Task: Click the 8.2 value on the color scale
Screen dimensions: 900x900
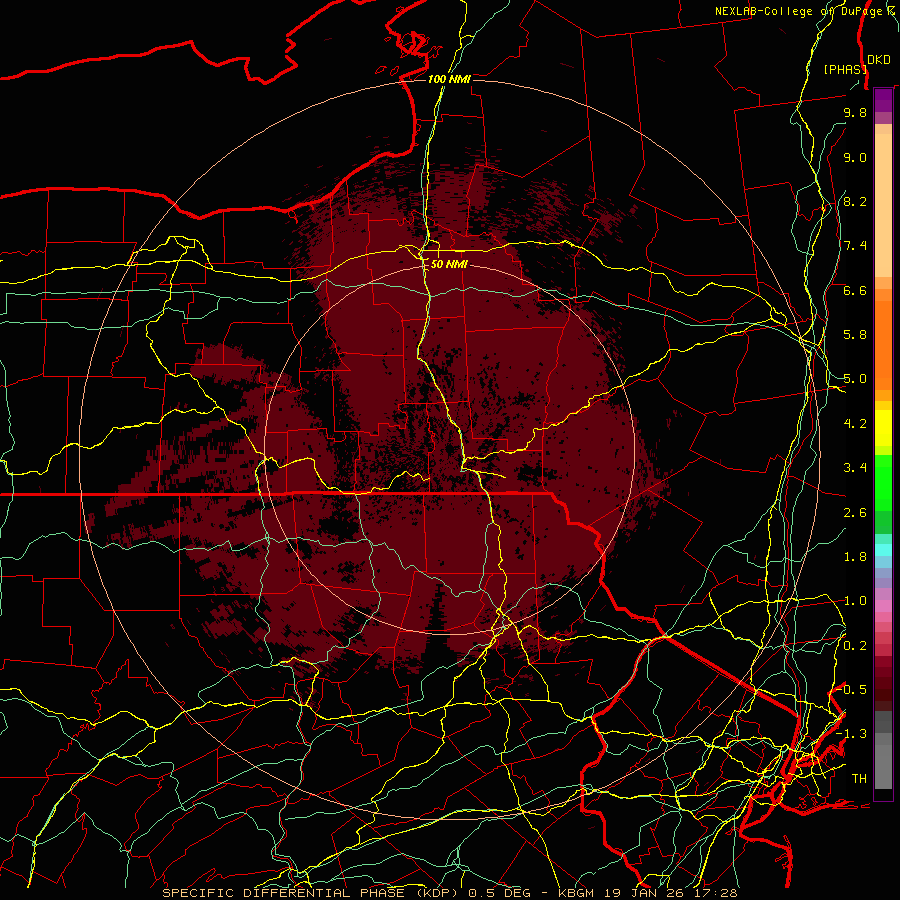Action: (855, 201)
